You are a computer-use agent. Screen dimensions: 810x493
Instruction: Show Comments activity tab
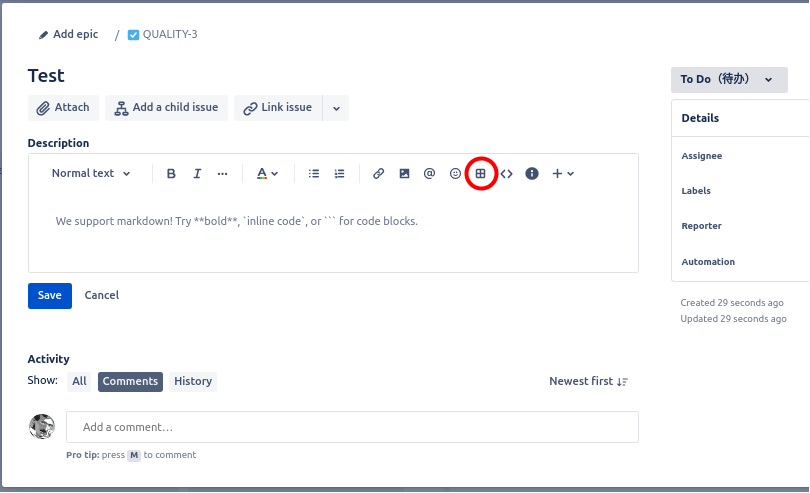tap(130, 381)
